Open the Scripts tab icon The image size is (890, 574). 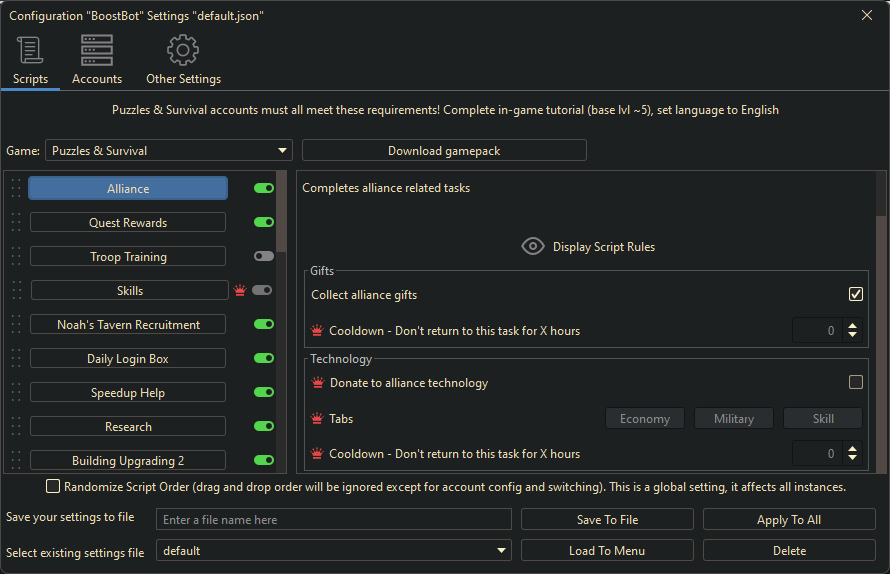tap(30, 50)
